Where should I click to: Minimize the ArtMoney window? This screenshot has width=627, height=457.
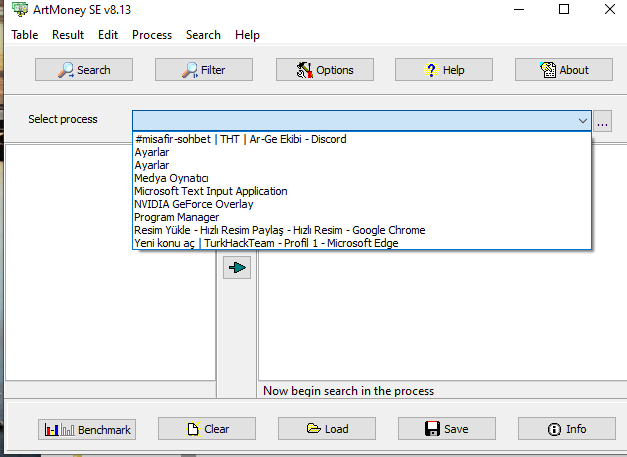click(x=519, y=9)
